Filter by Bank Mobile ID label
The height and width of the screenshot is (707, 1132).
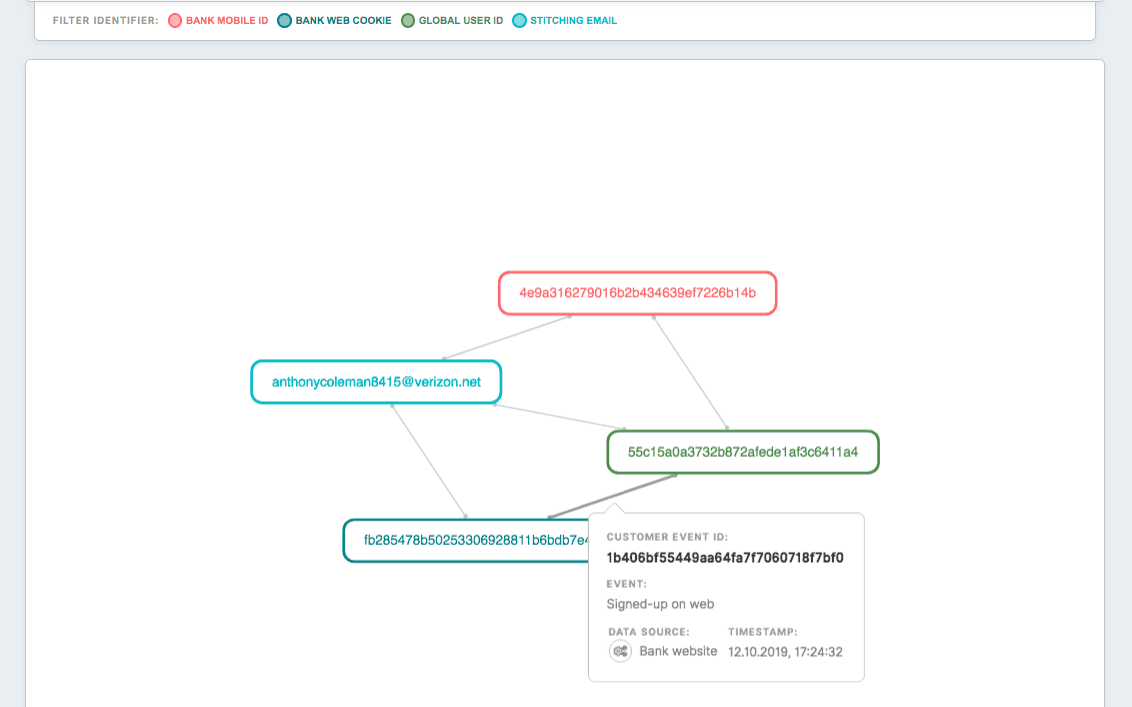pos(227,20)
